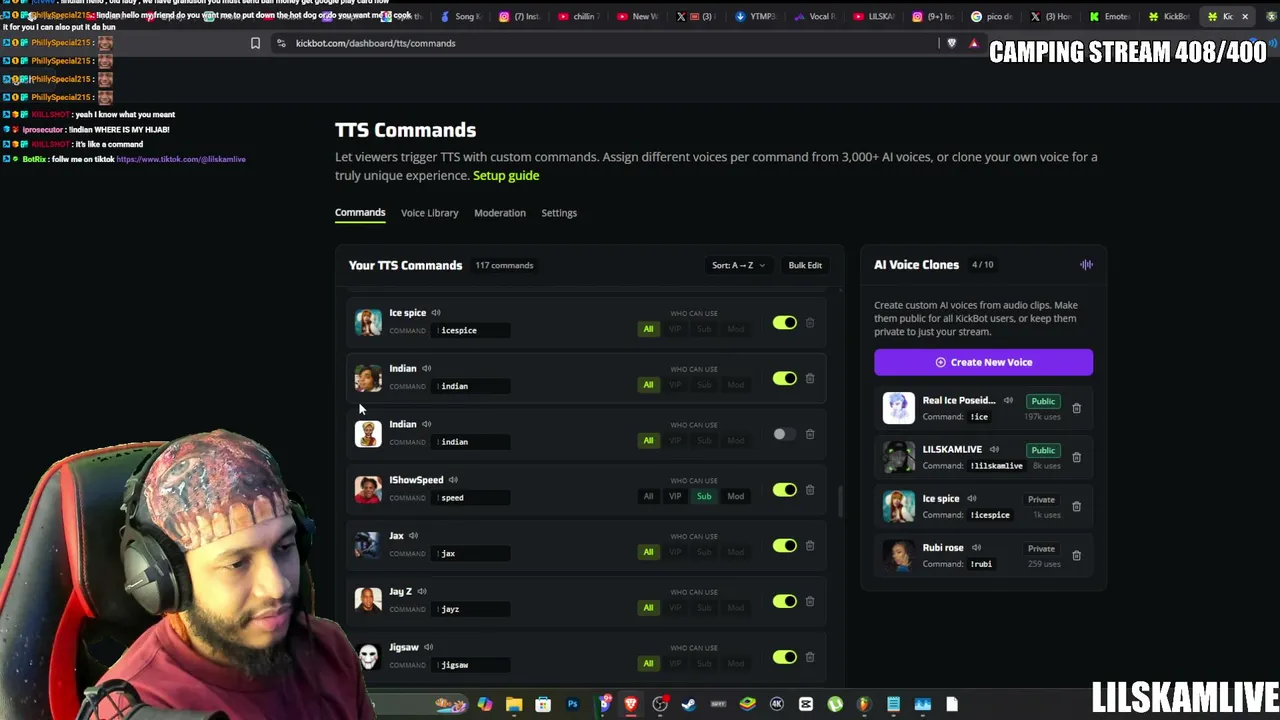This screenshot has width=1280, height=720.
Task: Click the Jigsaw avatar thumbnail
Action: click(x=368, y=656)
